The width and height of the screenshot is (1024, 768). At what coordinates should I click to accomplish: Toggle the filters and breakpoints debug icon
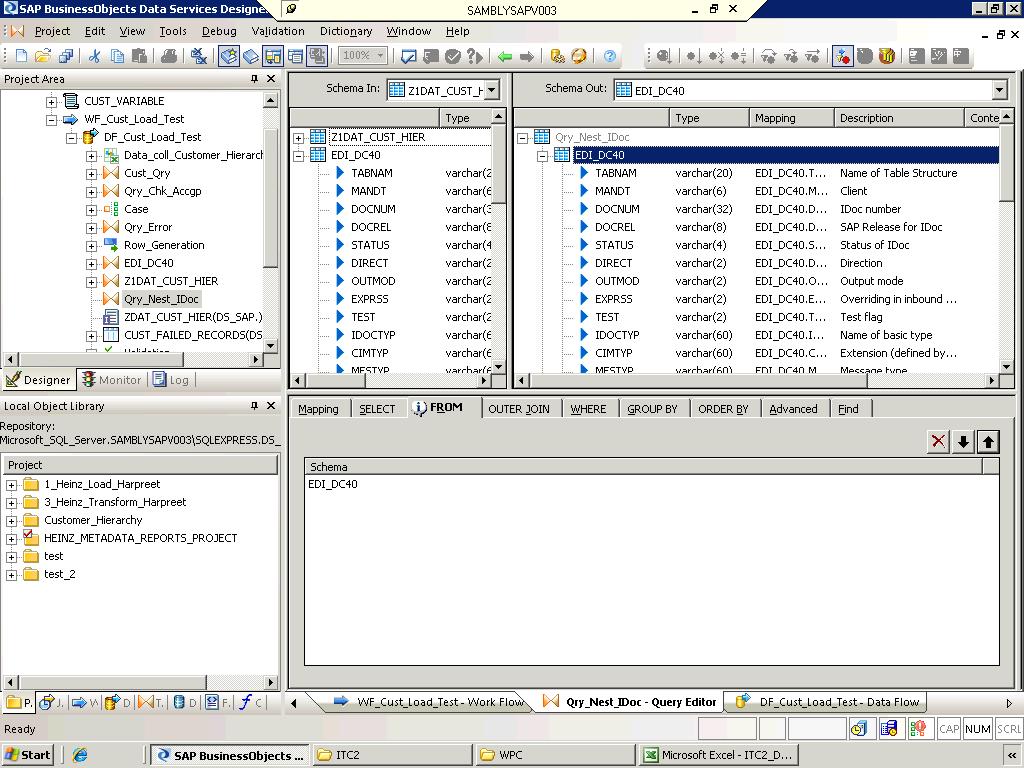tap(842, 56)
